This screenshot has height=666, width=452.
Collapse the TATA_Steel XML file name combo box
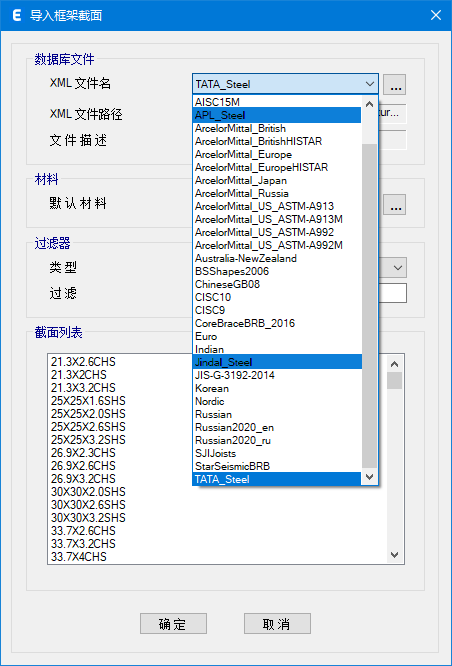coord(370,84)
